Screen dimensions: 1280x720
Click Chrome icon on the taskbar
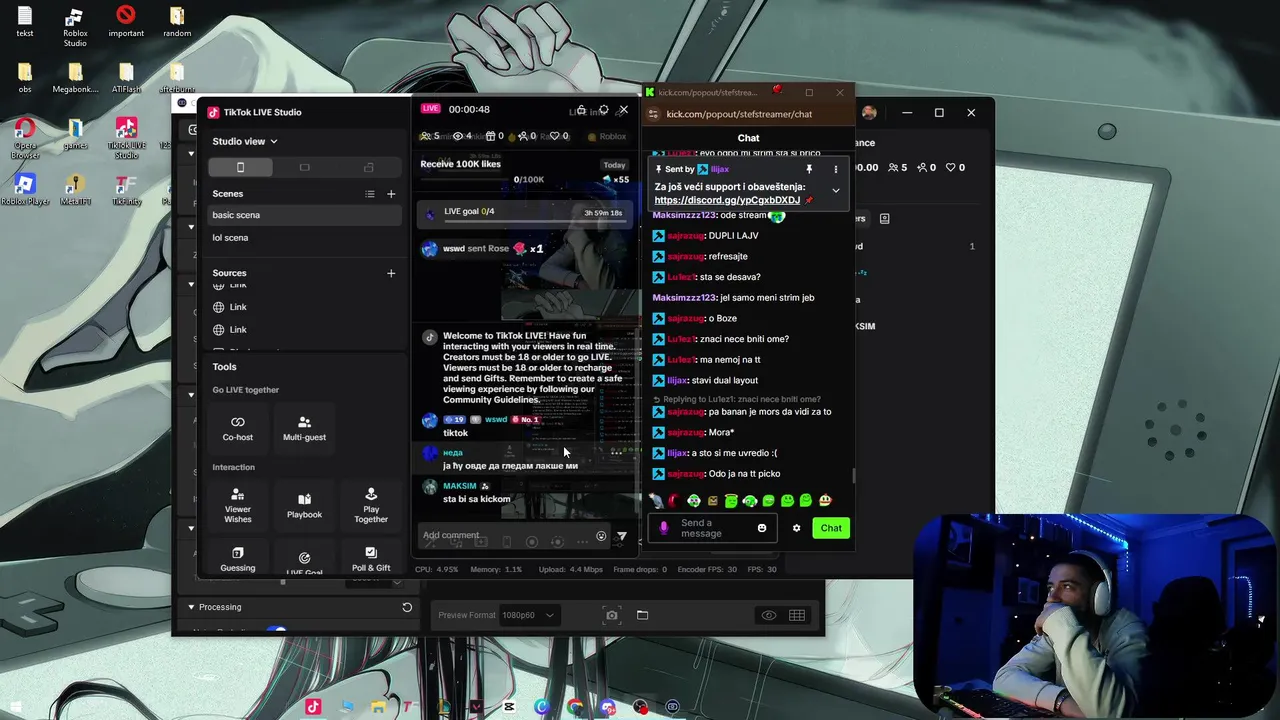click(575, 707)
